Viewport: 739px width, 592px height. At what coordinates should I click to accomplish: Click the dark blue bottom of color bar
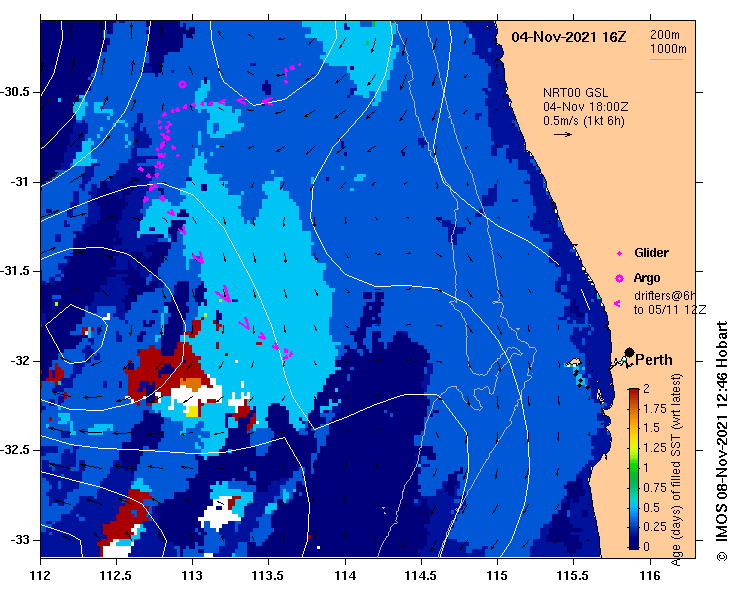click(x=634, y=543)
